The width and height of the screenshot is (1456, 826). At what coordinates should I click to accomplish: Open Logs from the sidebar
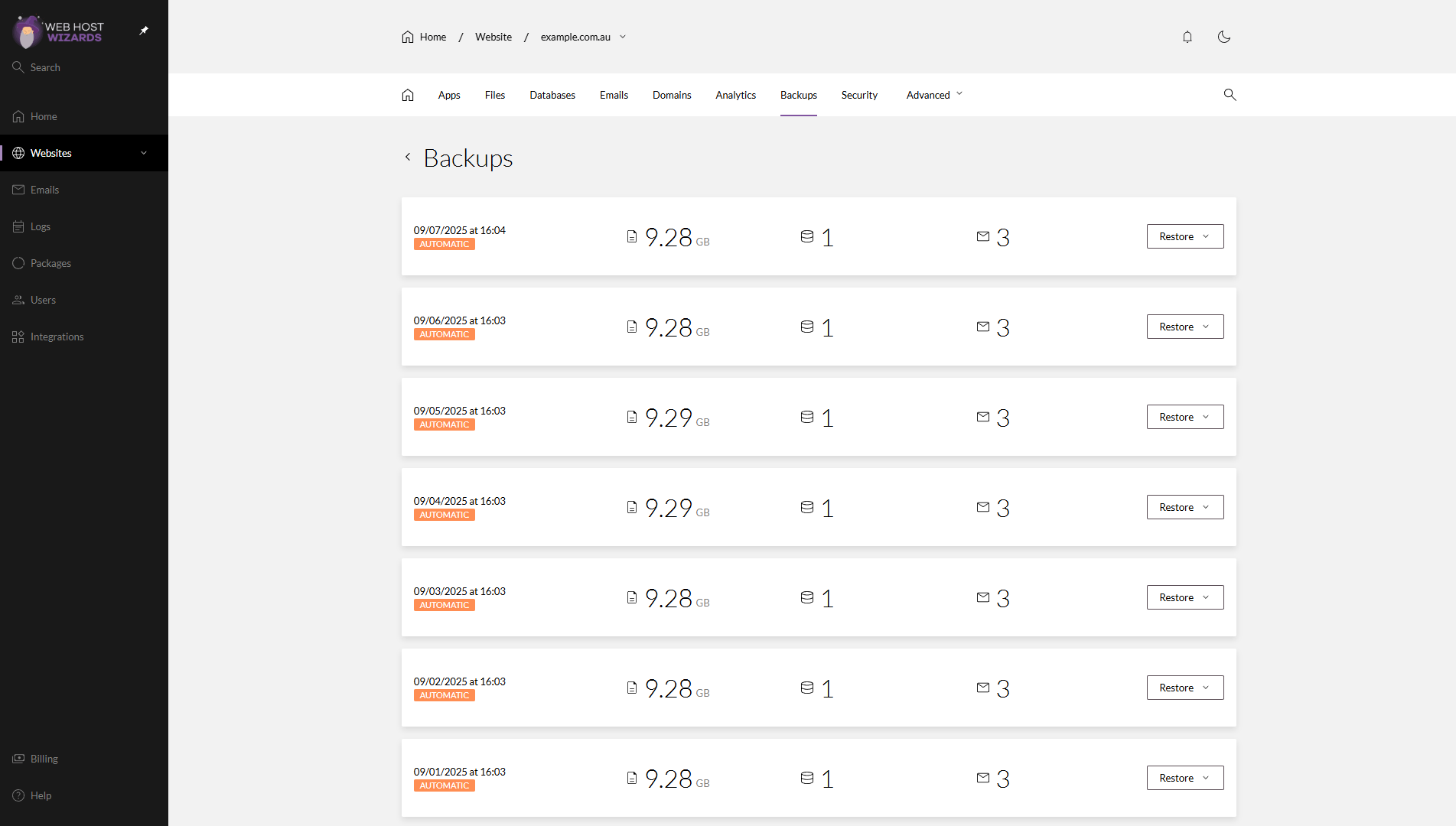pyautogui.click(x=39, y=226)
